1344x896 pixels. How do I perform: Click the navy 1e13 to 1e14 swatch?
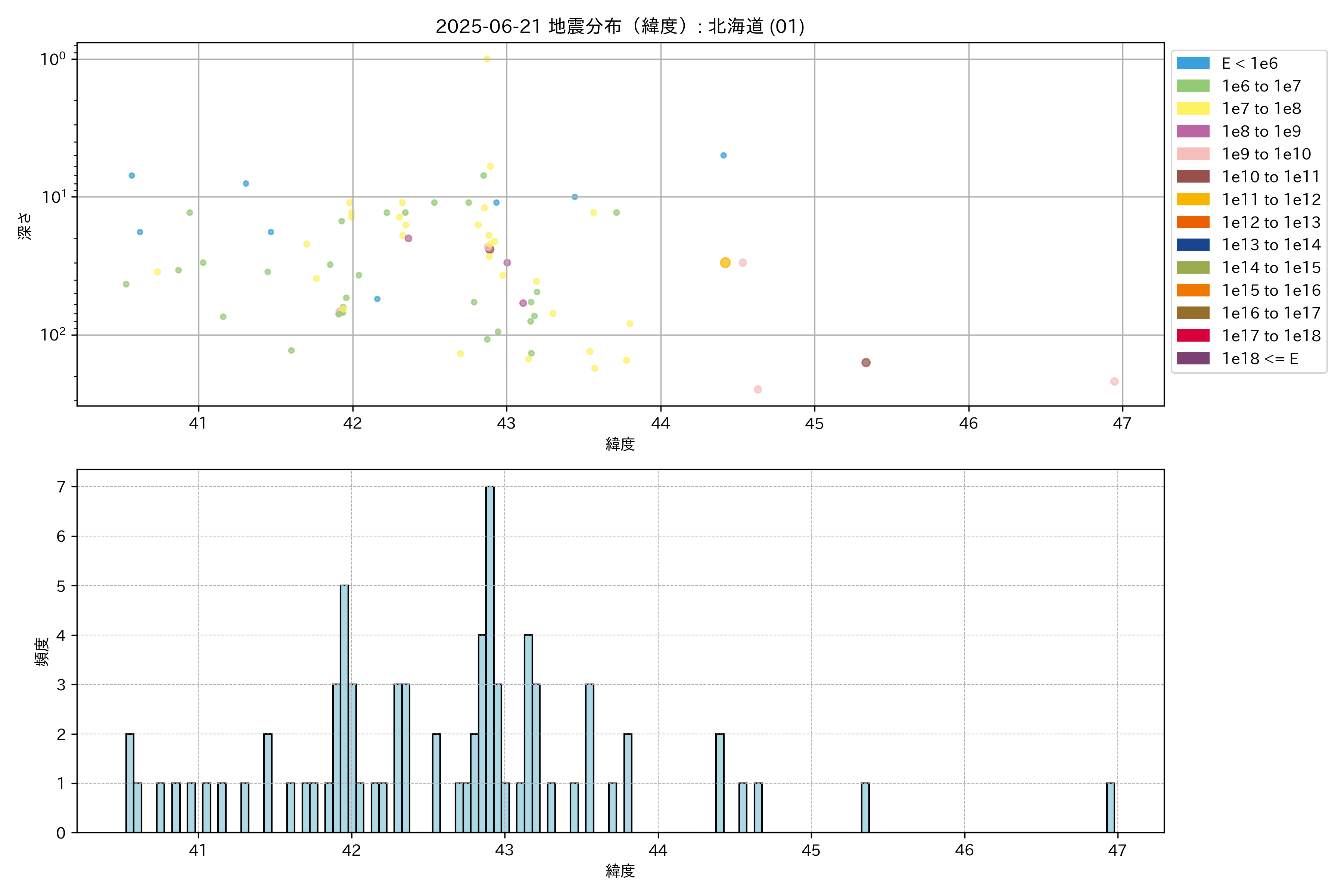click(x=1192, y=245)
